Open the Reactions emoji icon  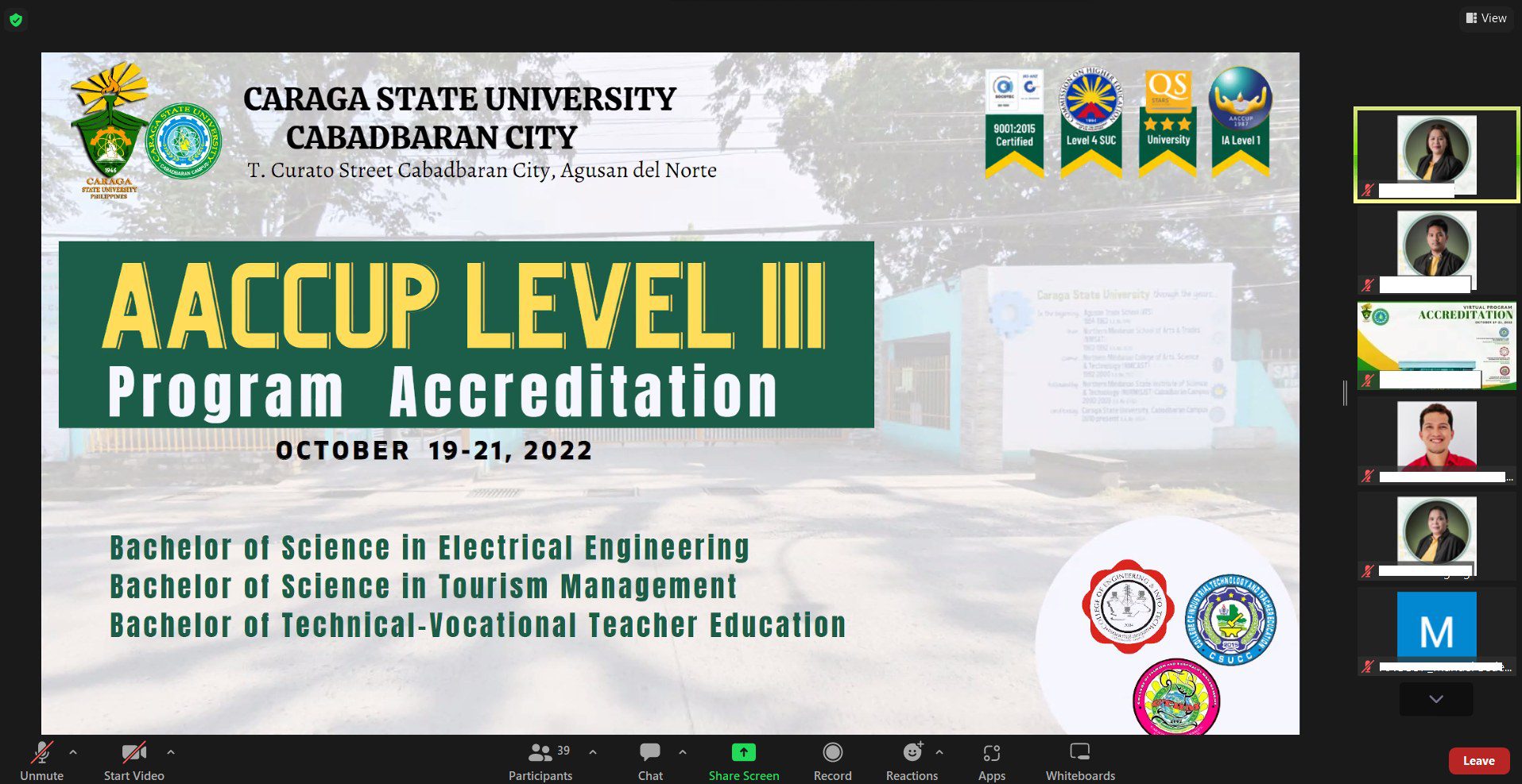[x=911, y=751]
